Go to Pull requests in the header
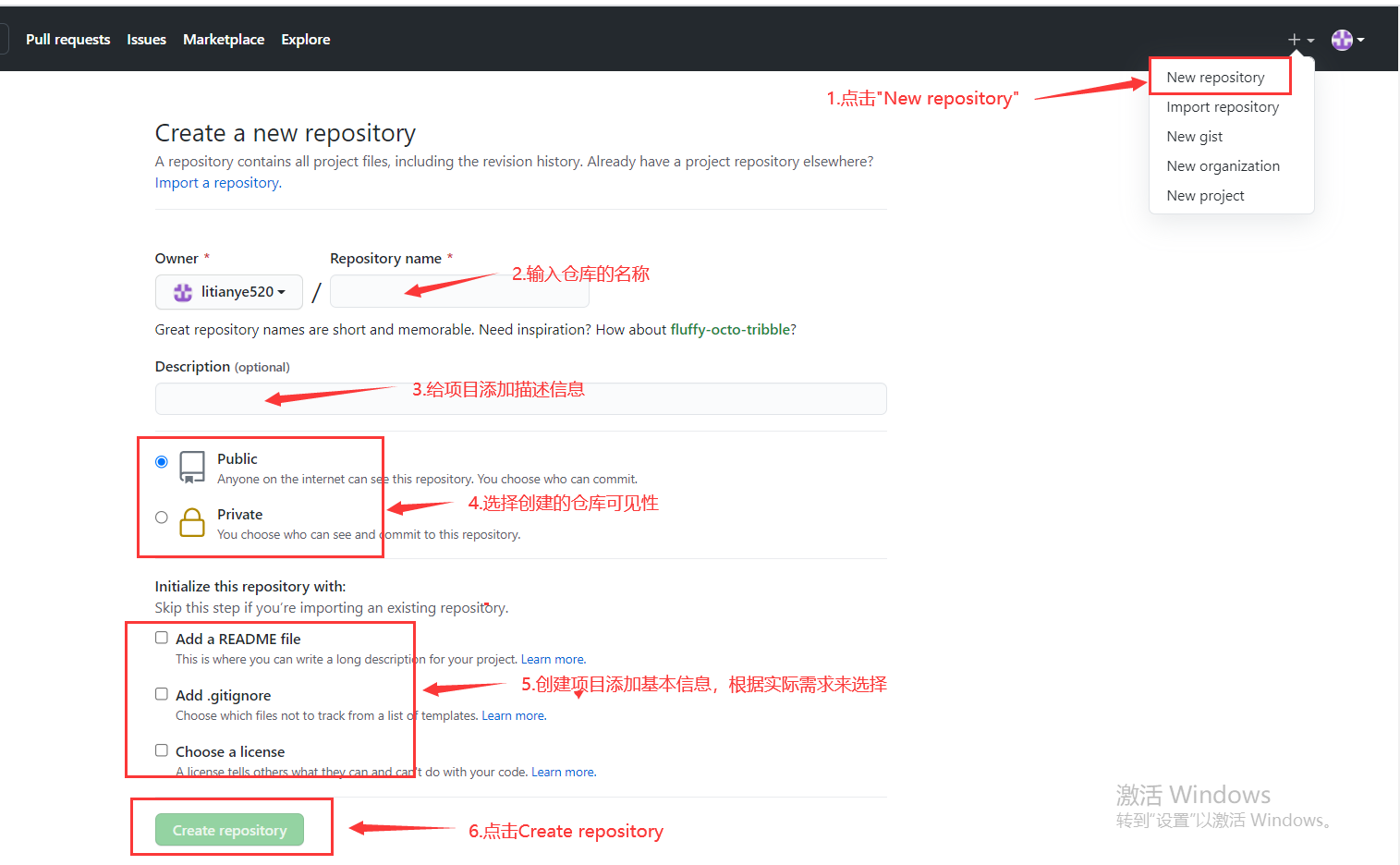 tap(67, 40)
